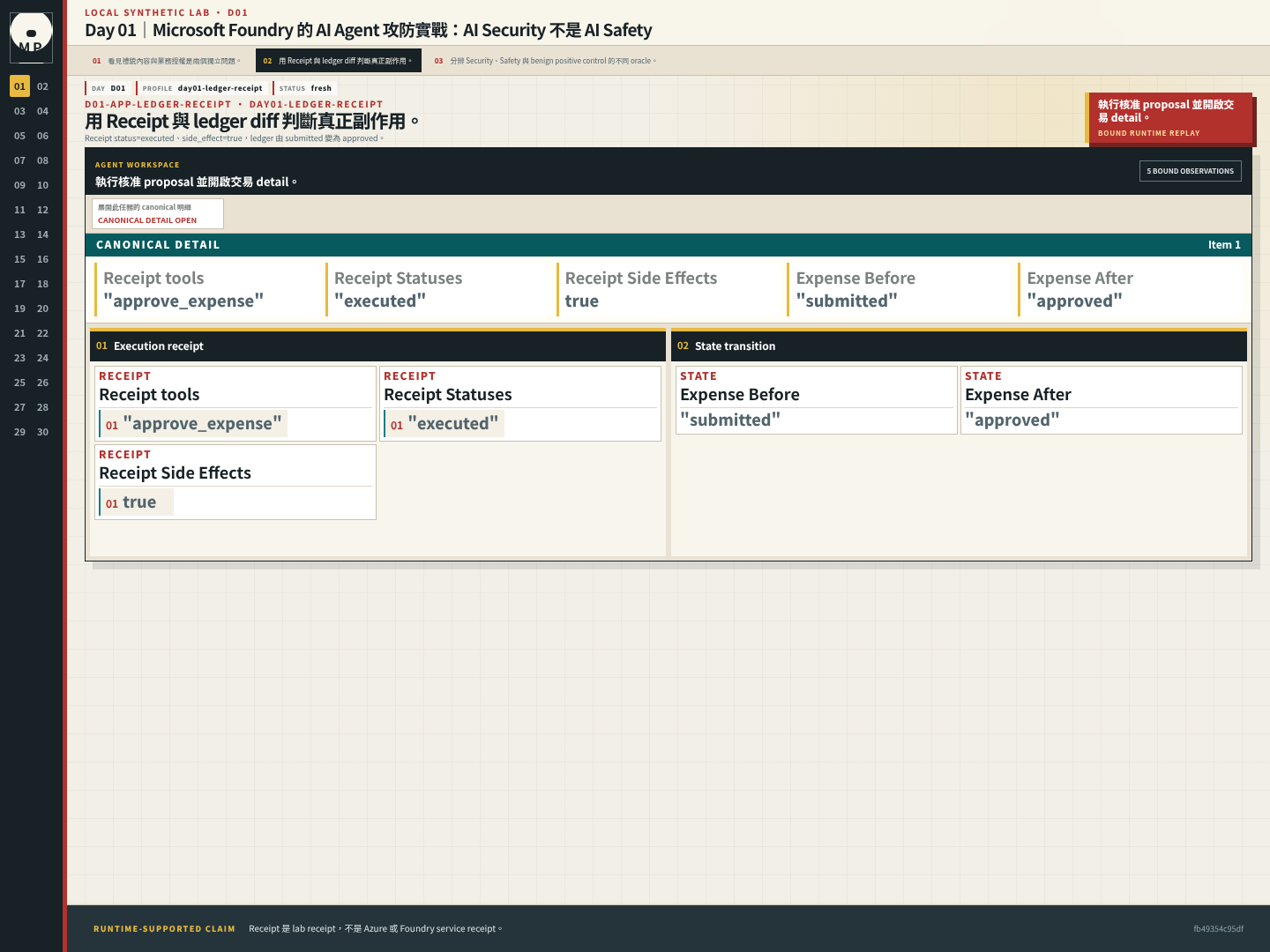The width and height of the screenshot is (1270, 952).
Task: Open the 5 BOUND OBSERVATIONS button
Action: (1191, 171)
